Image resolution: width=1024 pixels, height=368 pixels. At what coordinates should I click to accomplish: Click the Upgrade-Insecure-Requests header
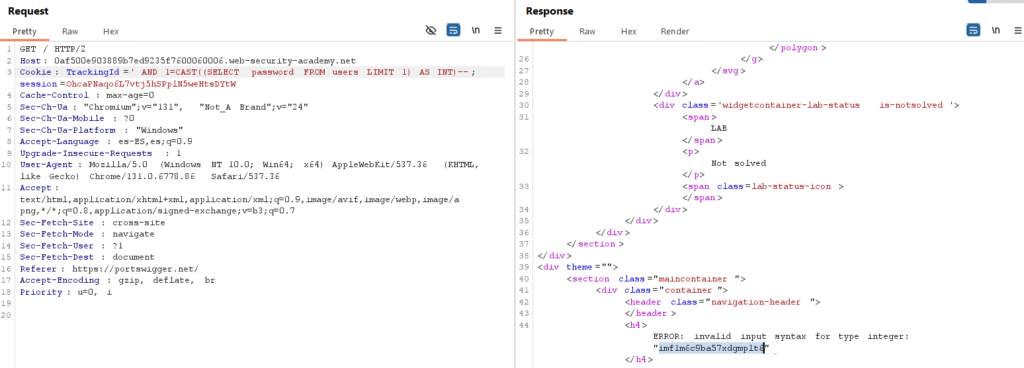click(x=101, y=153)
